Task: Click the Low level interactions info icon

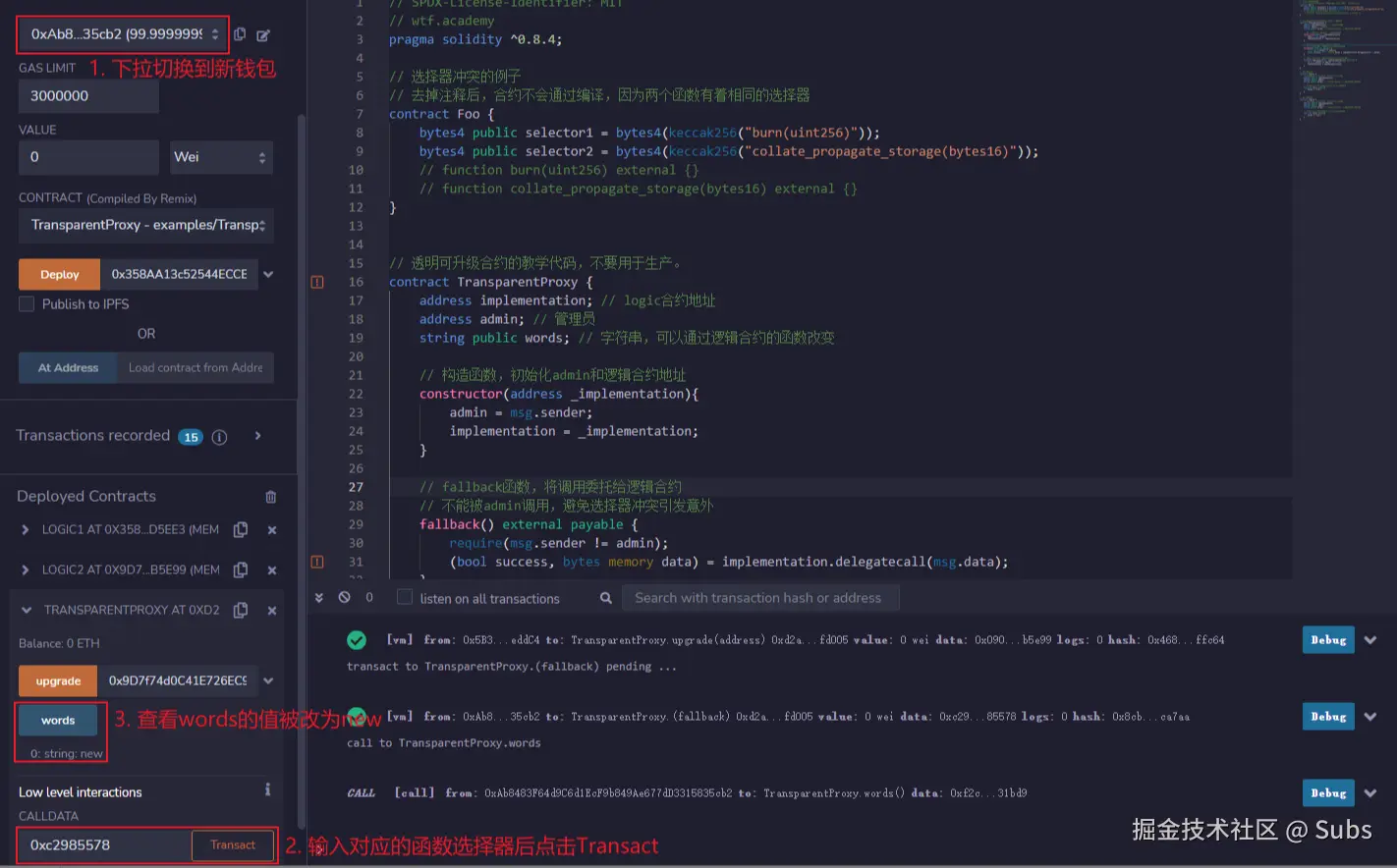Action: pos(267,790)
